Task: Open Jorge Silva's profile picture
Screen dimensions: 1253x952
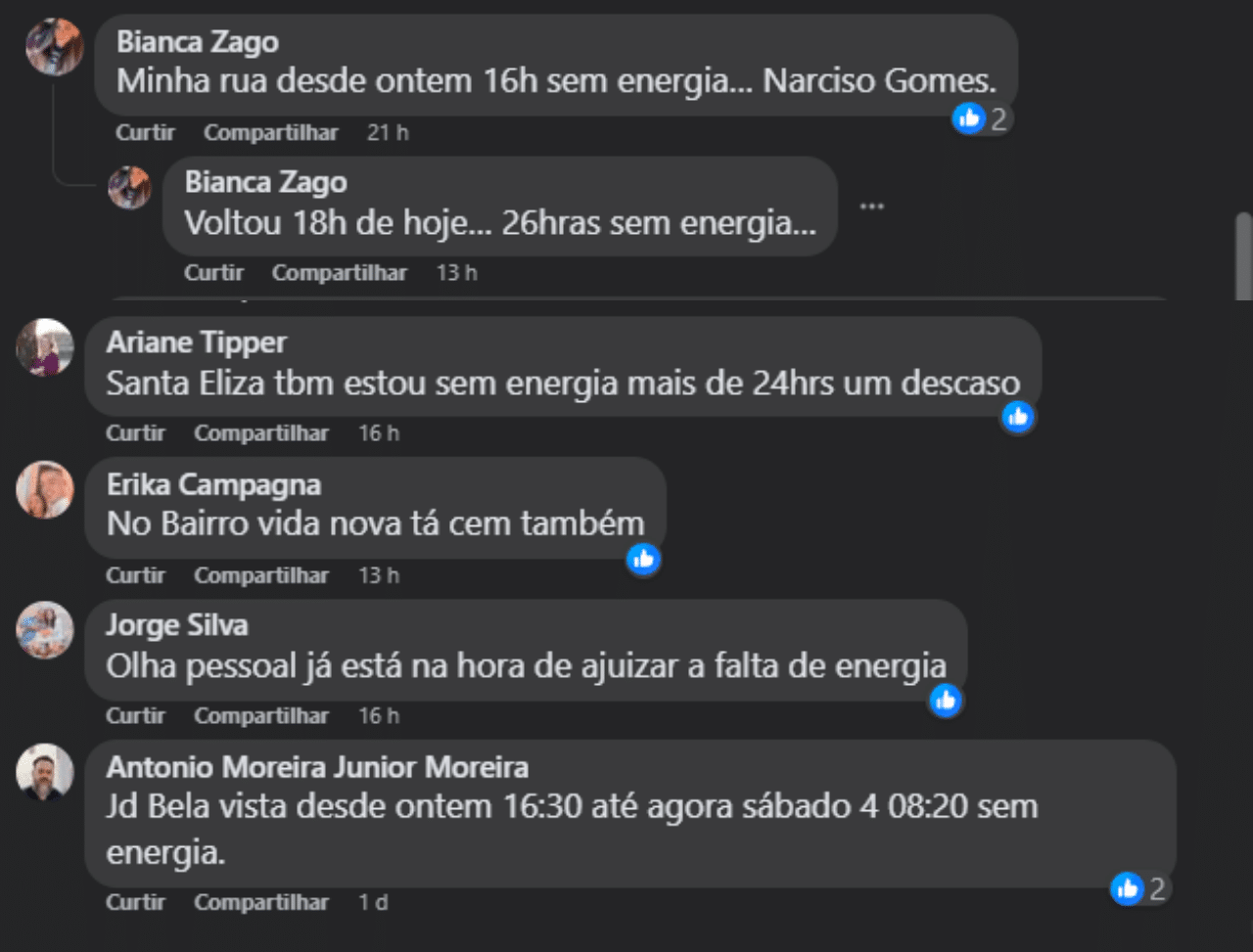Action: [45, 630]
